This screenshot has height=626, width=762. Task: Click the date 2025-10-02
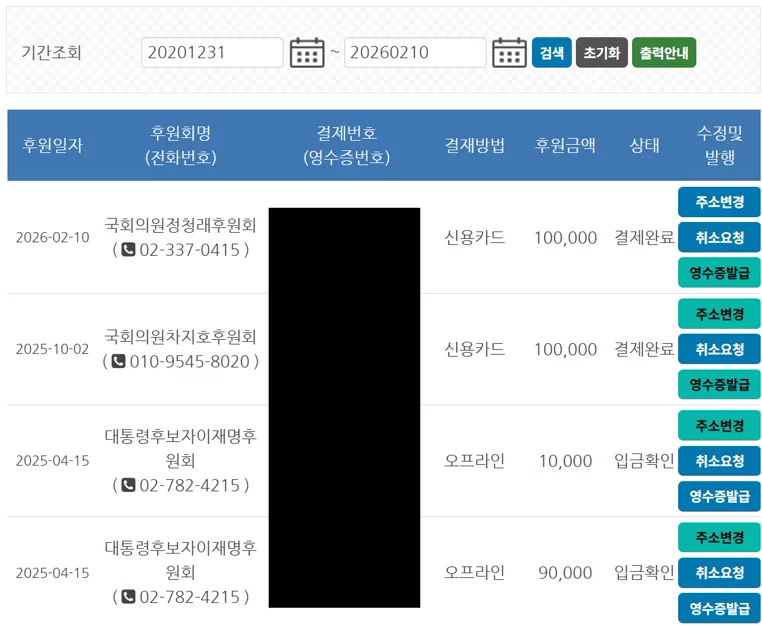(52, 349)
